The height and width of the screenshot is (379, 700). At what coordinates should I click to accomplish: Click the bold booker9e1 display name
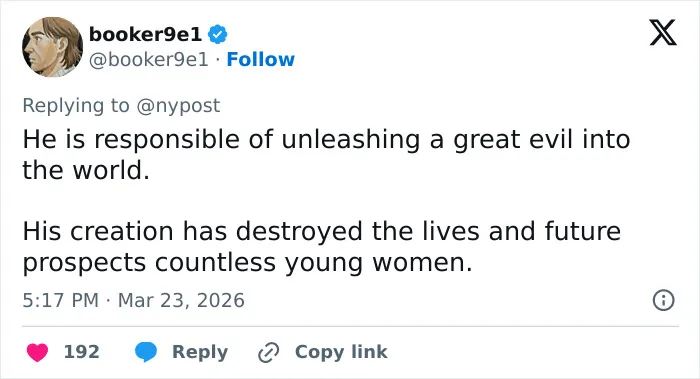146,34
